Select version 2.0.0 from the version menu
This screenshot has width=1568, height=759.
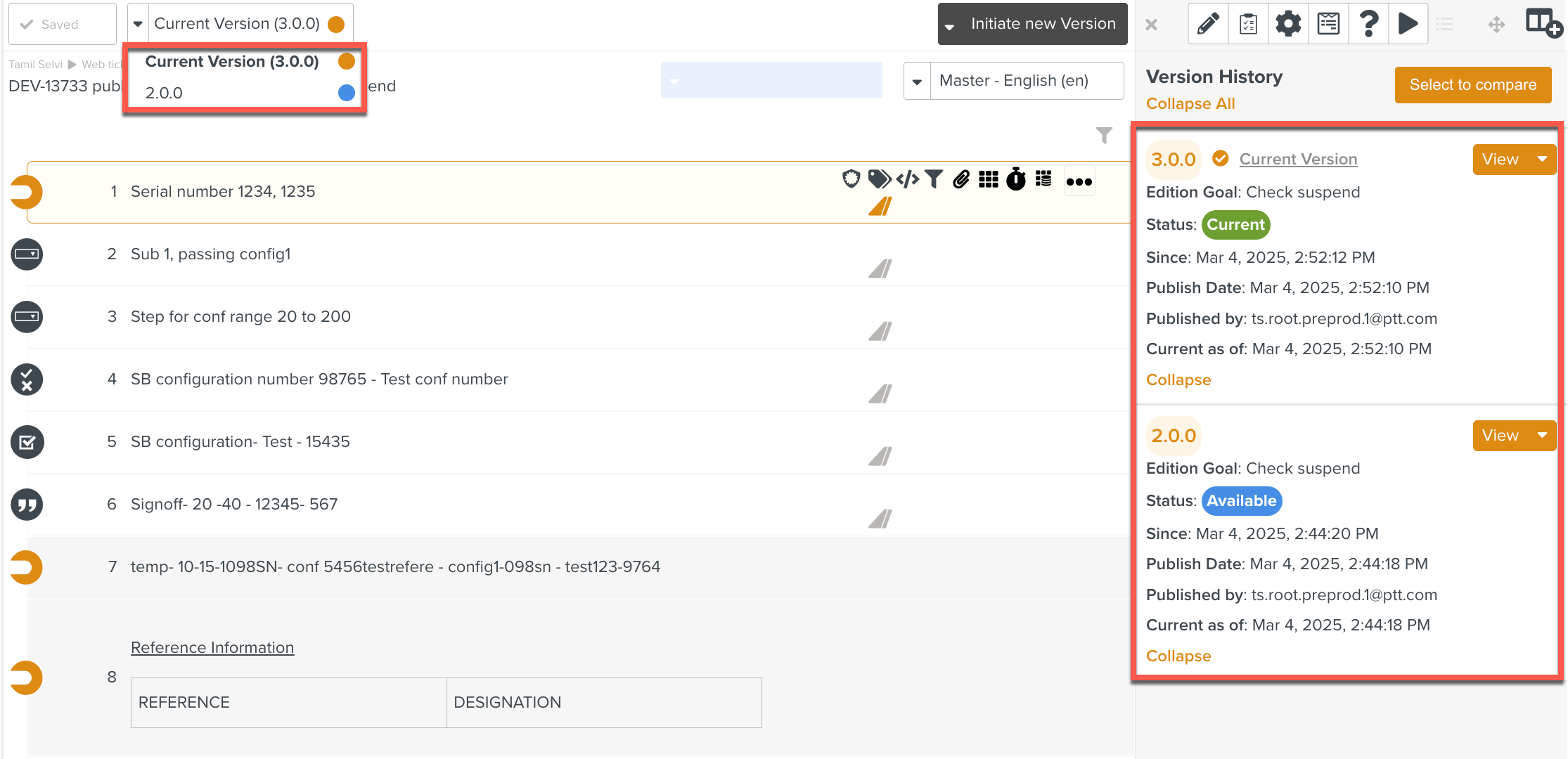pos(164,93)
